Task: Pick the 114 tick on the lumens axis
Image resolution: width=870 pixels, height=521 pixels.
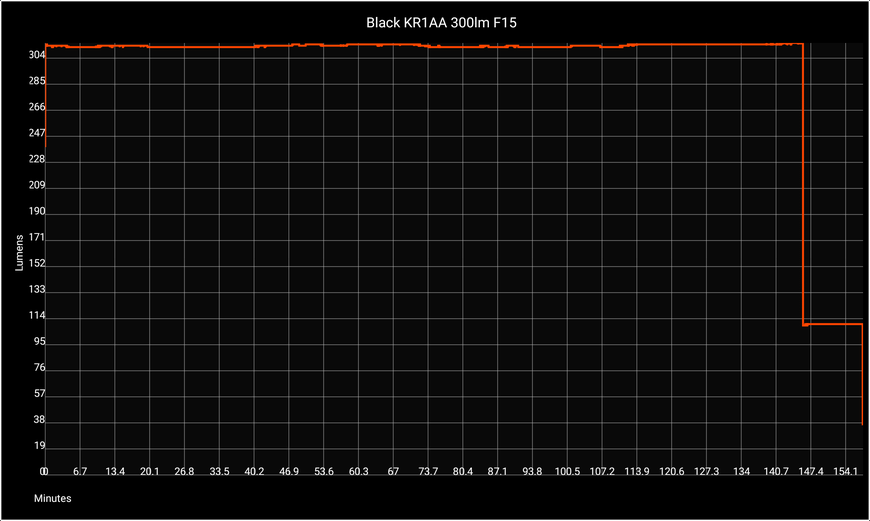Action: 36,316
